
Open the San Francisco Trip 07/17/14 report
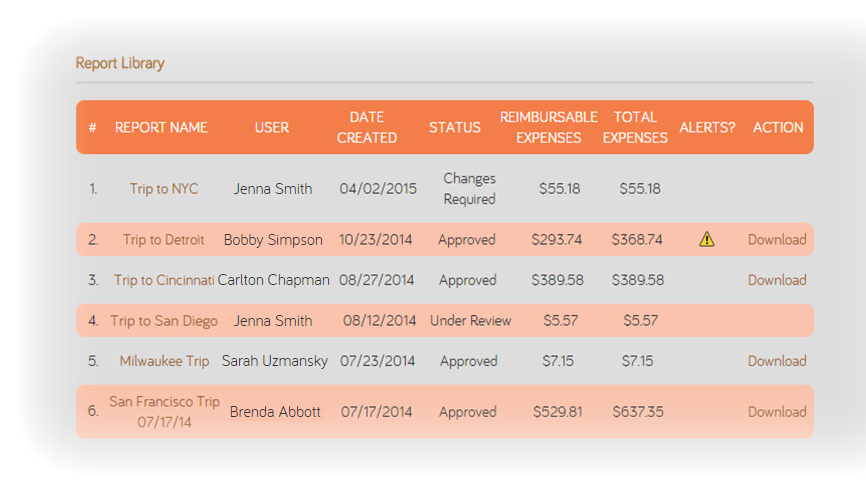(164, 412)
